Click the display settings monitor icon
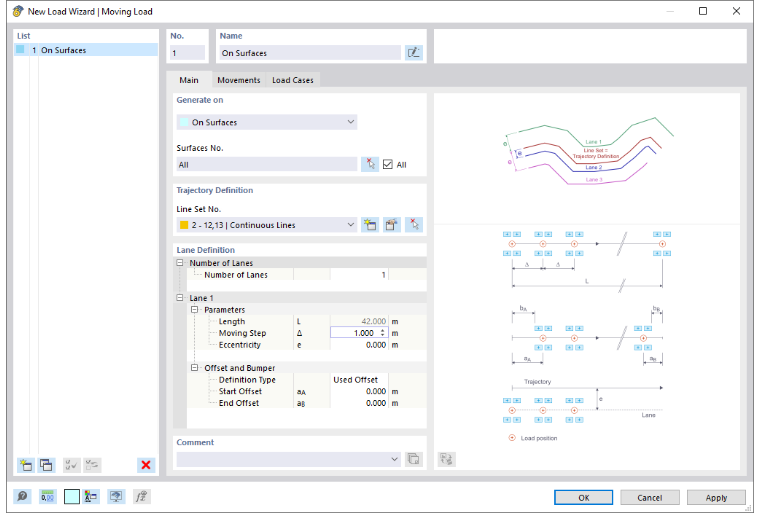This screenshot has height=513, width=760. click(116, 497)
